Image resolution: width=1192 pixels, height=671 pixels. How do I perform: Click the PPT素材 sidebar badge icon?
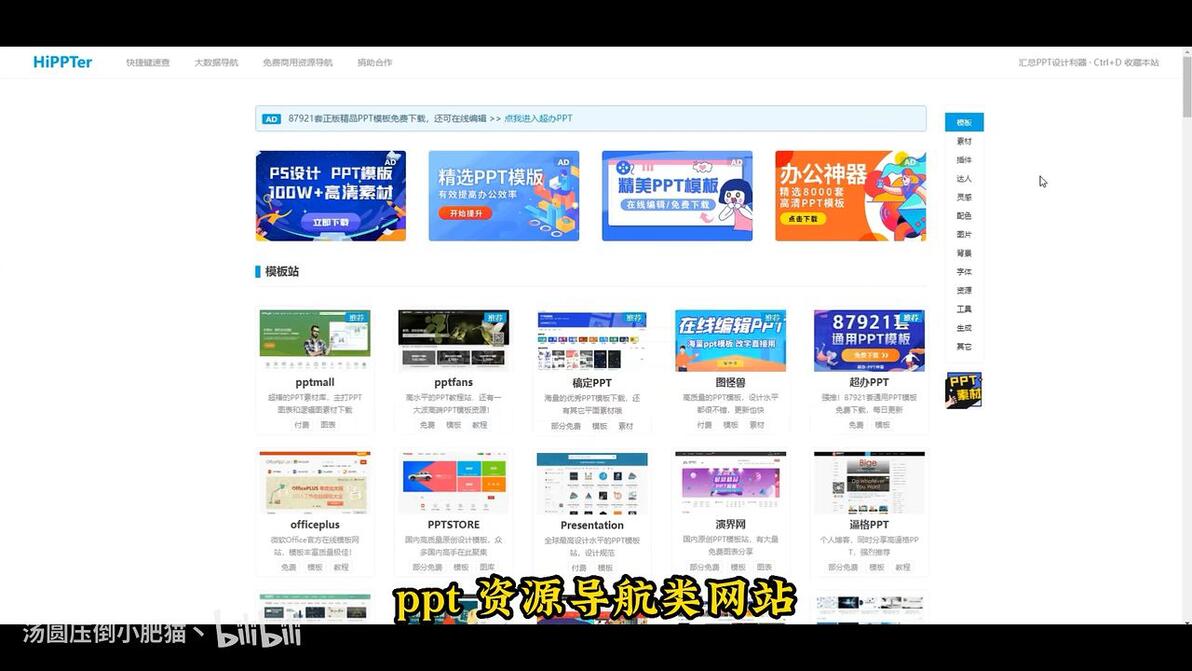click(x=964, y=390)
